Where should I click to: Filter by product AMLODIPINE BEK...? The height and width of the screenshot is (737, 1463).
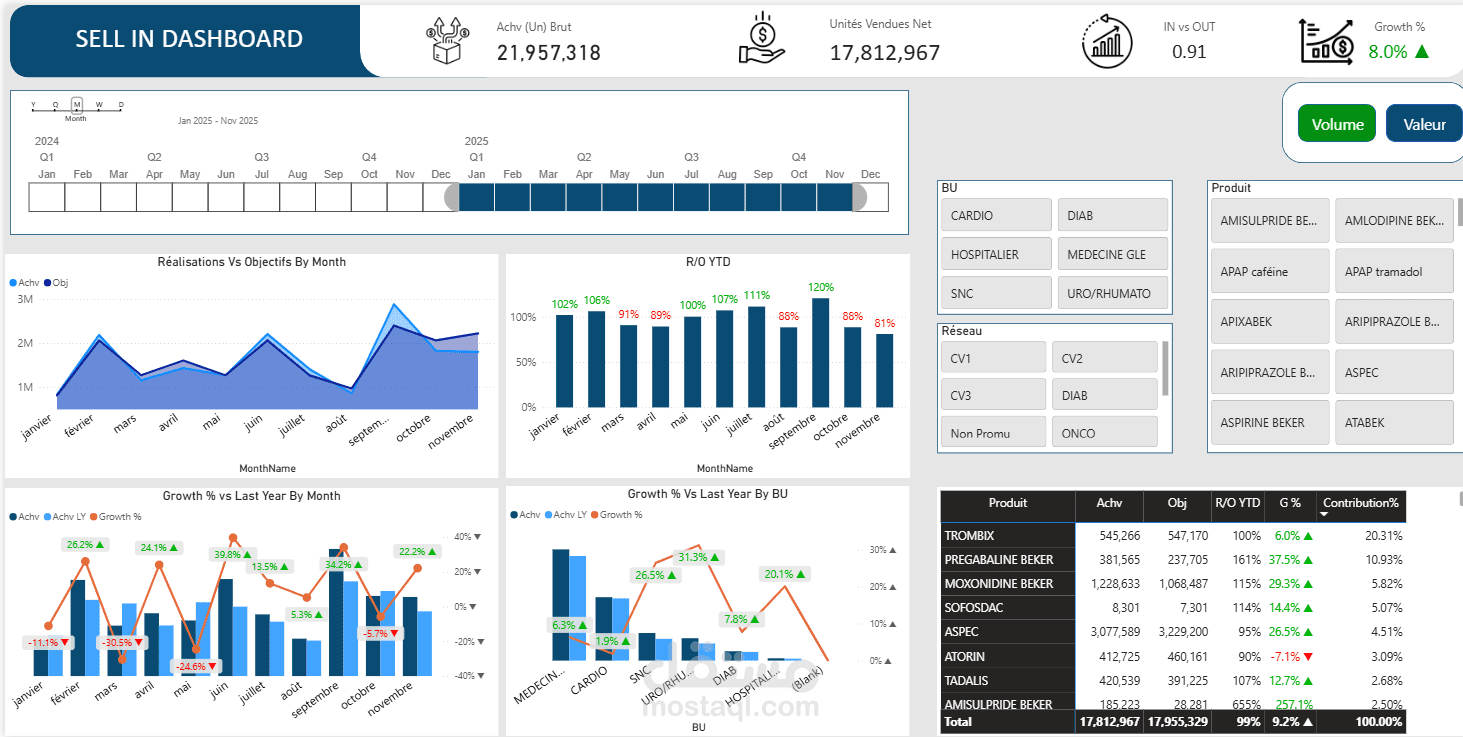(1394, 220)
